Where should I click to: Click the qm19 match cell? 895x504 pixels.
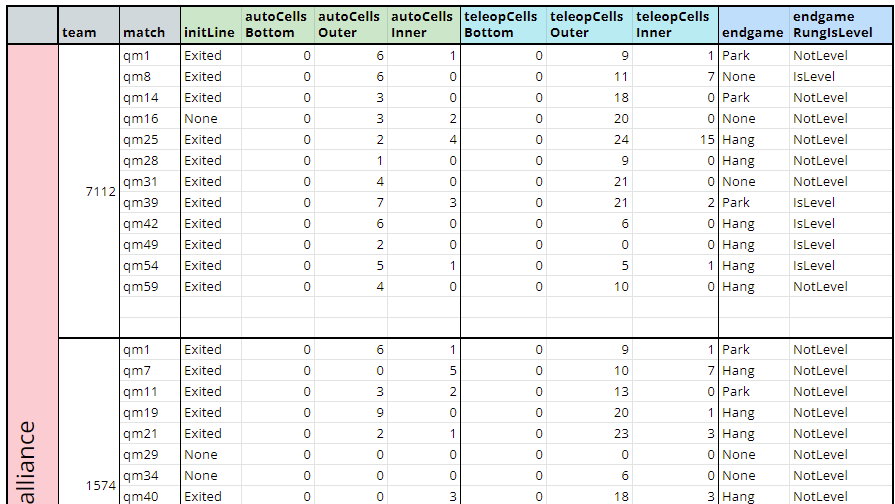(150, 413)
